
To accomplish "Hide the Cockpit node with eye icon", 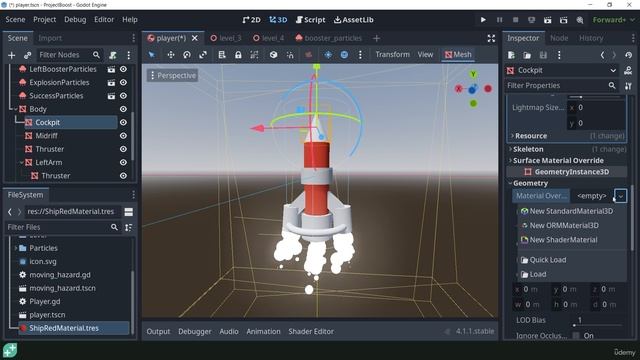I will point(123,122).
